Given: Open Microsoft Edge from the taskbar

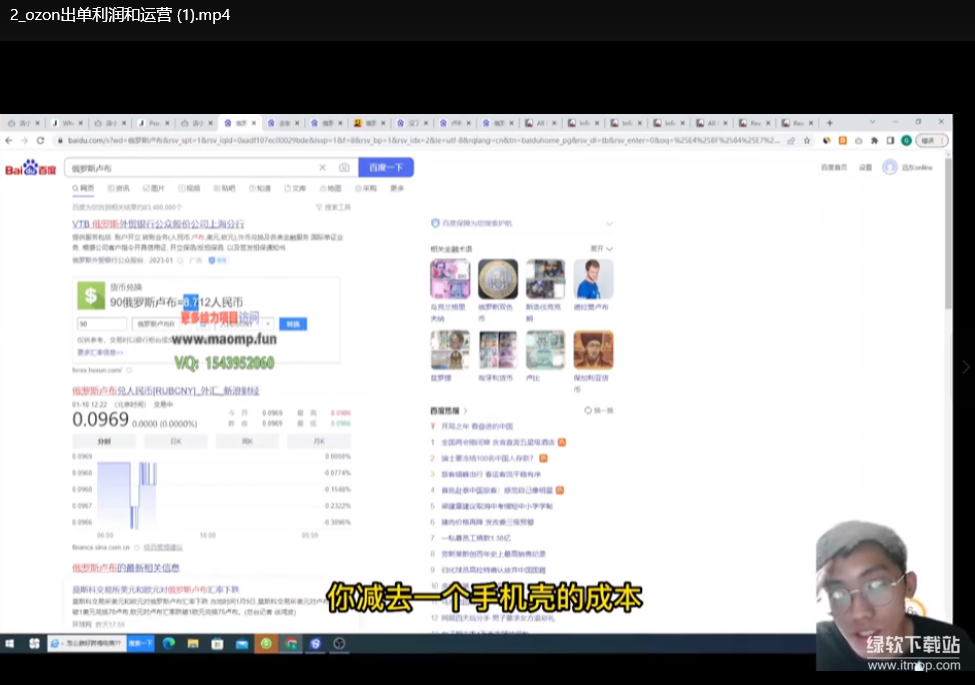Looking at the screenshot, I should click(x=169, y=643).
